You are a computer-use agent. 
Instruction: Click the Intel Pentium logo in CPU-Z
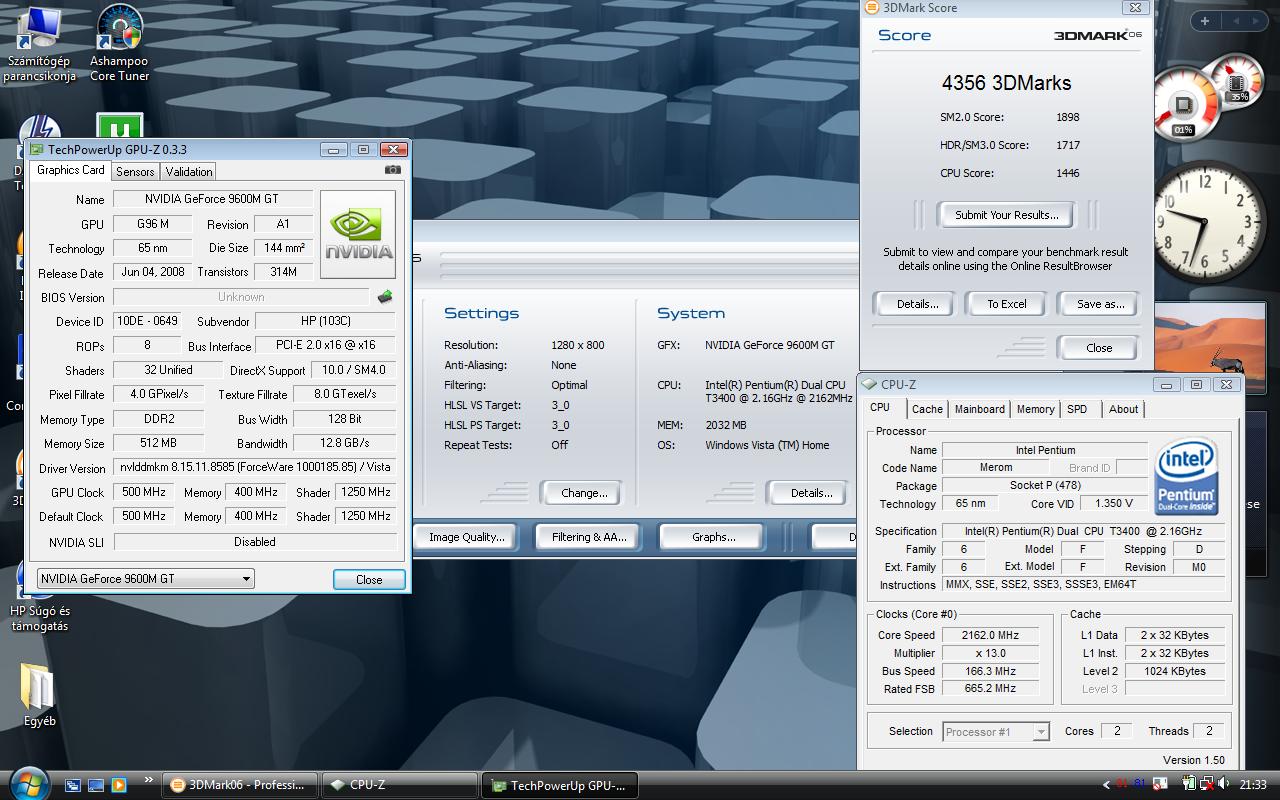1186,476
